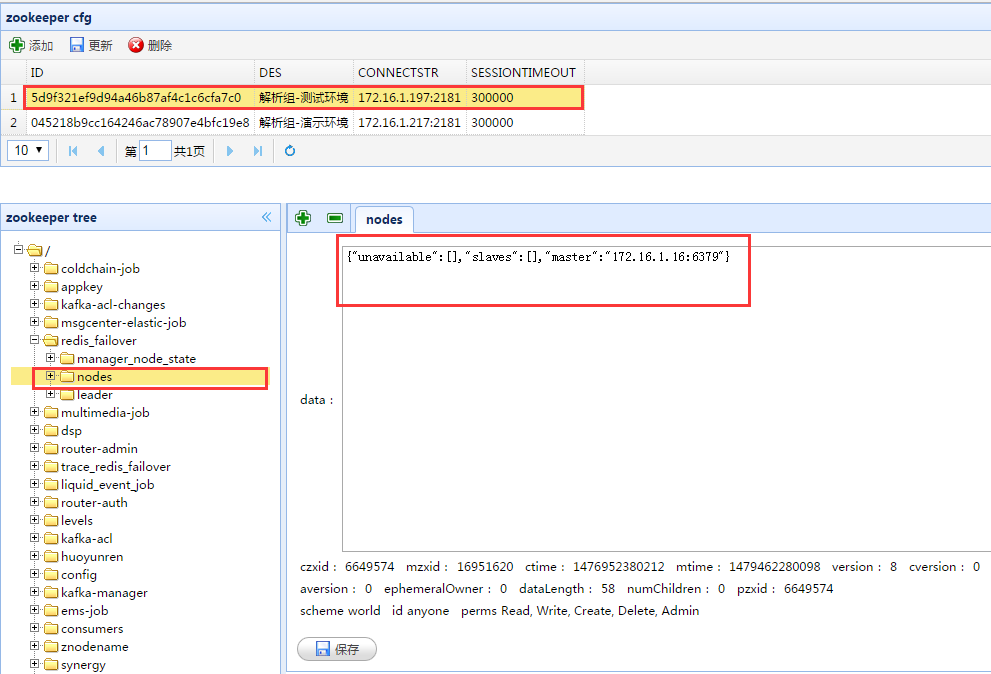
Task: Click the consumers folder icon
Action: pos(51,629)
